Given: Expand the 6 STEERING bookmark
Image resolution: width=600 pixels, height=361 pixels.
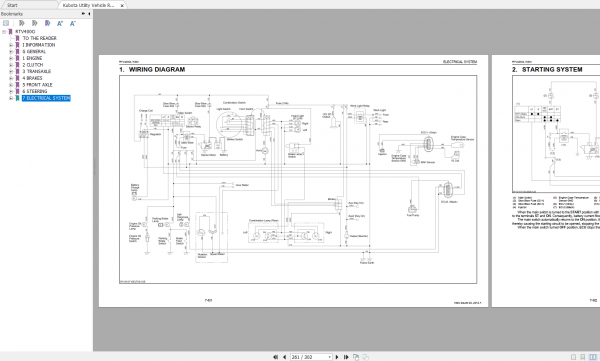Looking at the screenshot, I should coord(11,91).
